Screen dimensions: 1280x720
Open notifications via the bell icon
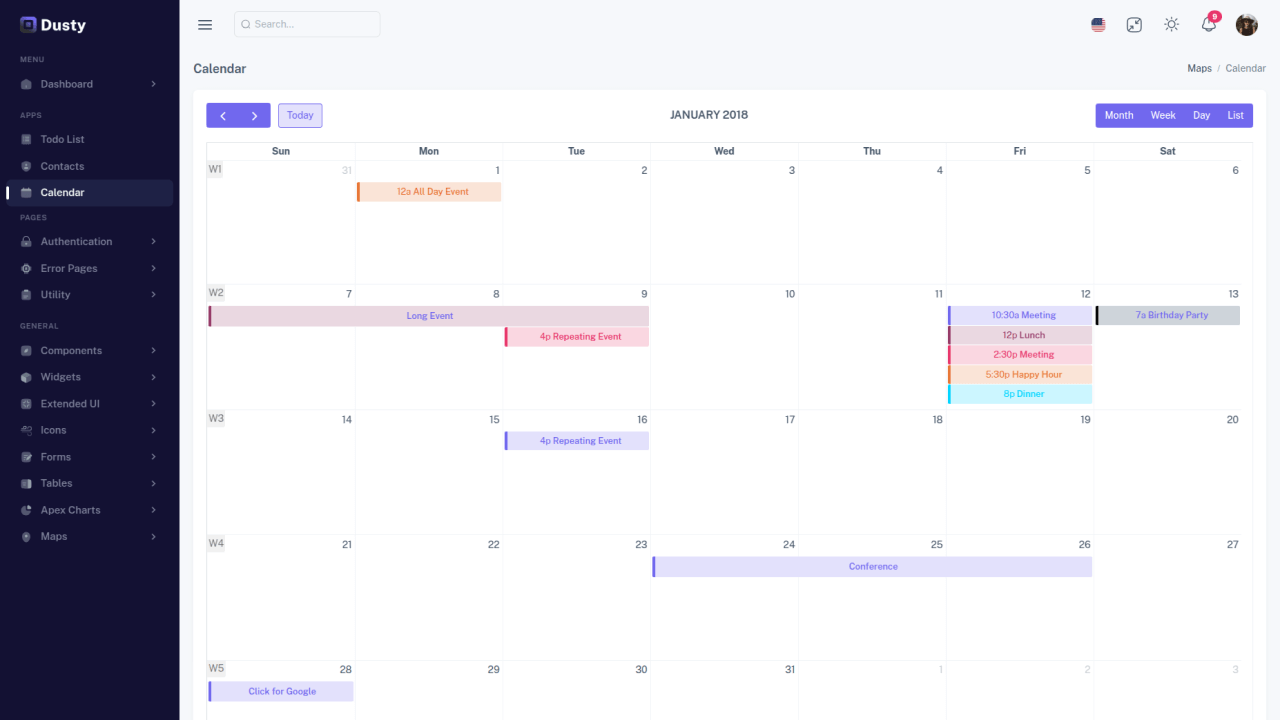pos(1208,24)
